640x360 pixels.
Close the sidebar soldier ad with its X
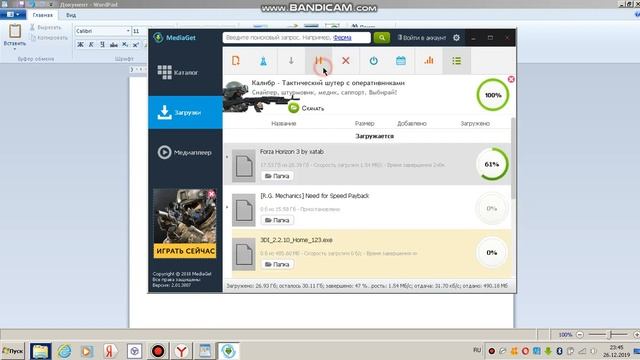point(211,193)
